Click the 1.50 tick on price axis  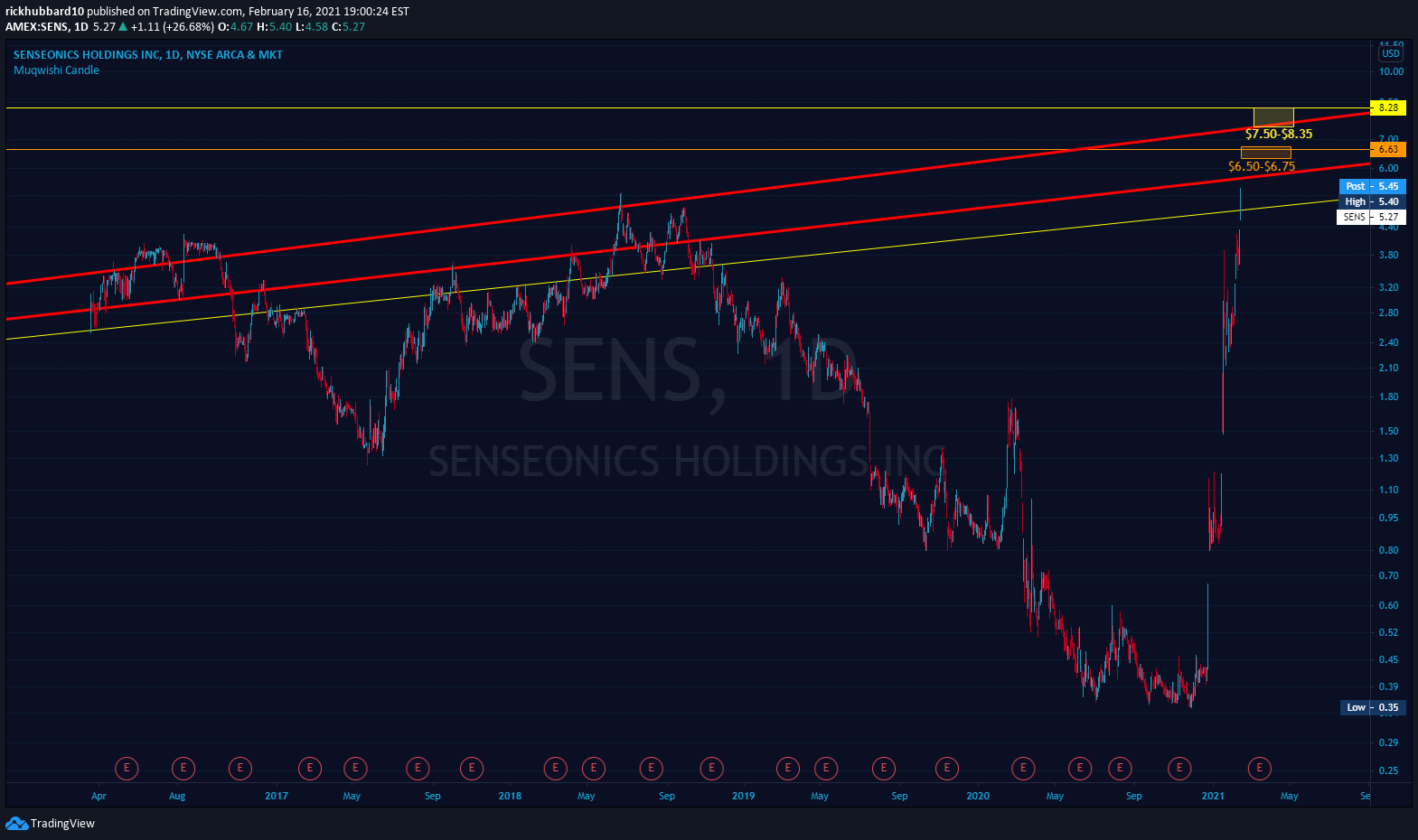point(1389,431)
